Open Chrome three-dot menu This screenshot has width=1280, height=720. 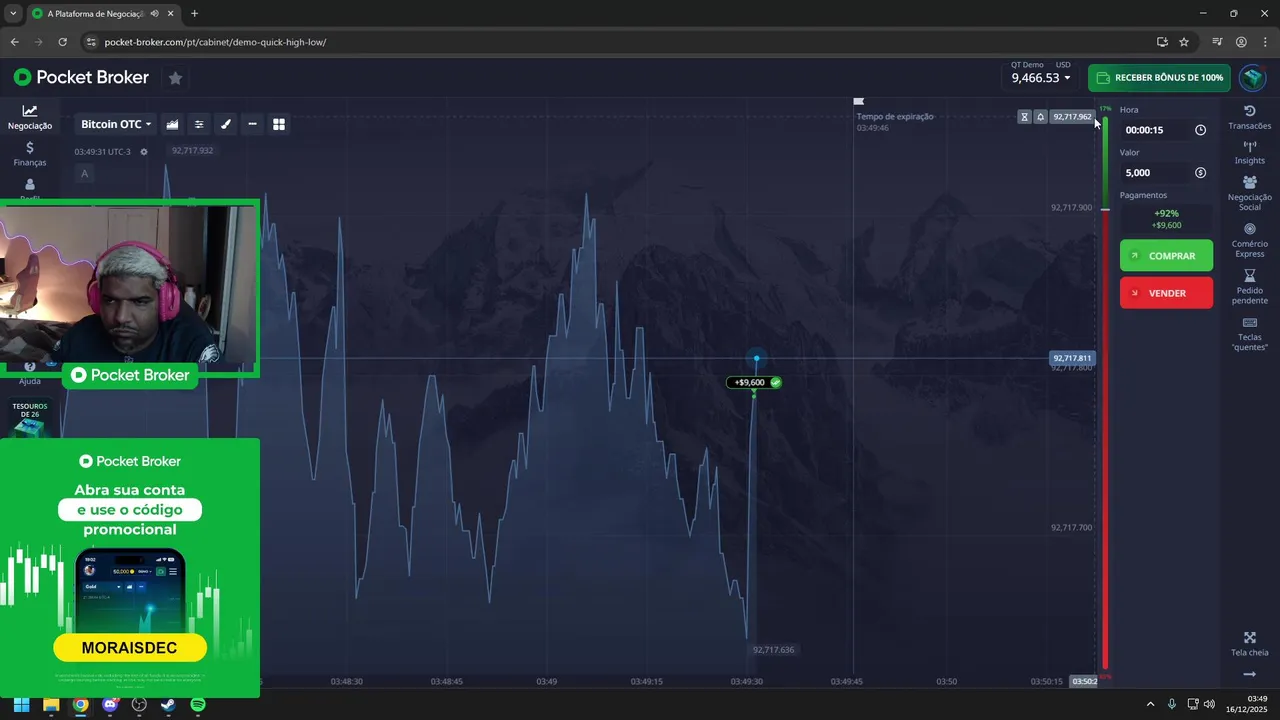pyautogui.click(x=1265, y=42)
